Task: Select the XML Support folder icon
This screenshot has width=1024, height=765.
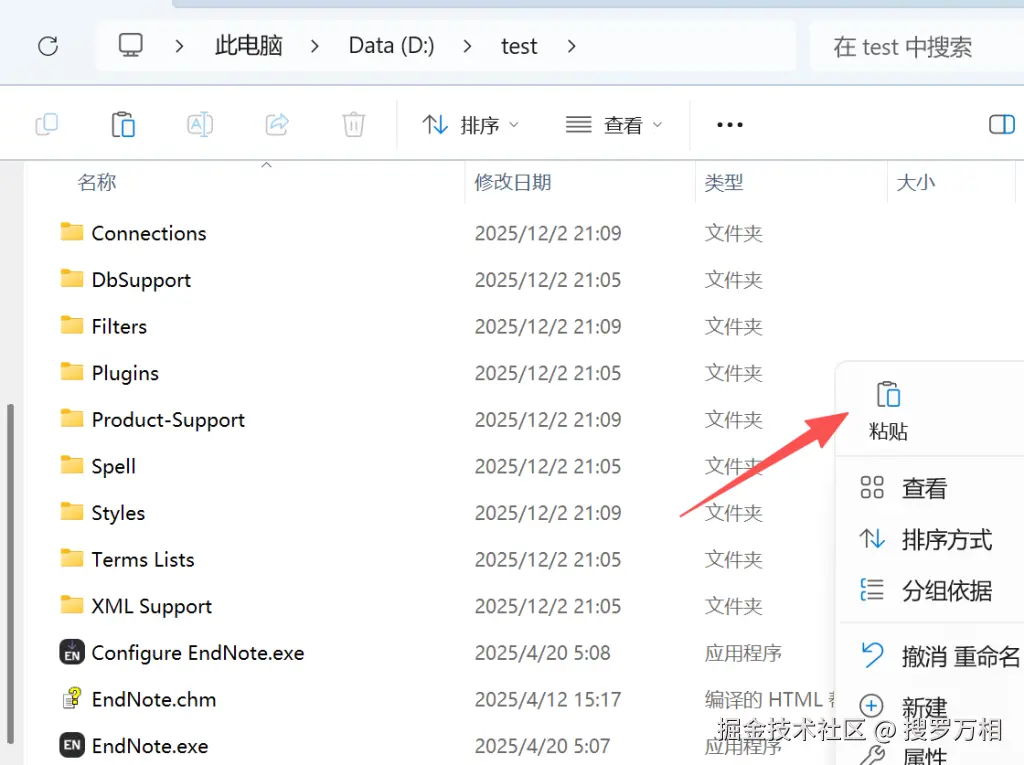Action: point(72,605)
